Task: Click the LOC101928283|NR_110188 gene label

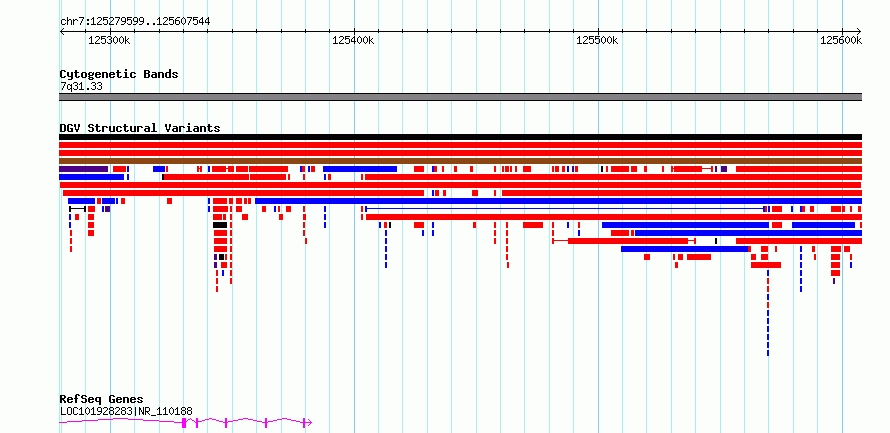Action: tap(126, 411)
